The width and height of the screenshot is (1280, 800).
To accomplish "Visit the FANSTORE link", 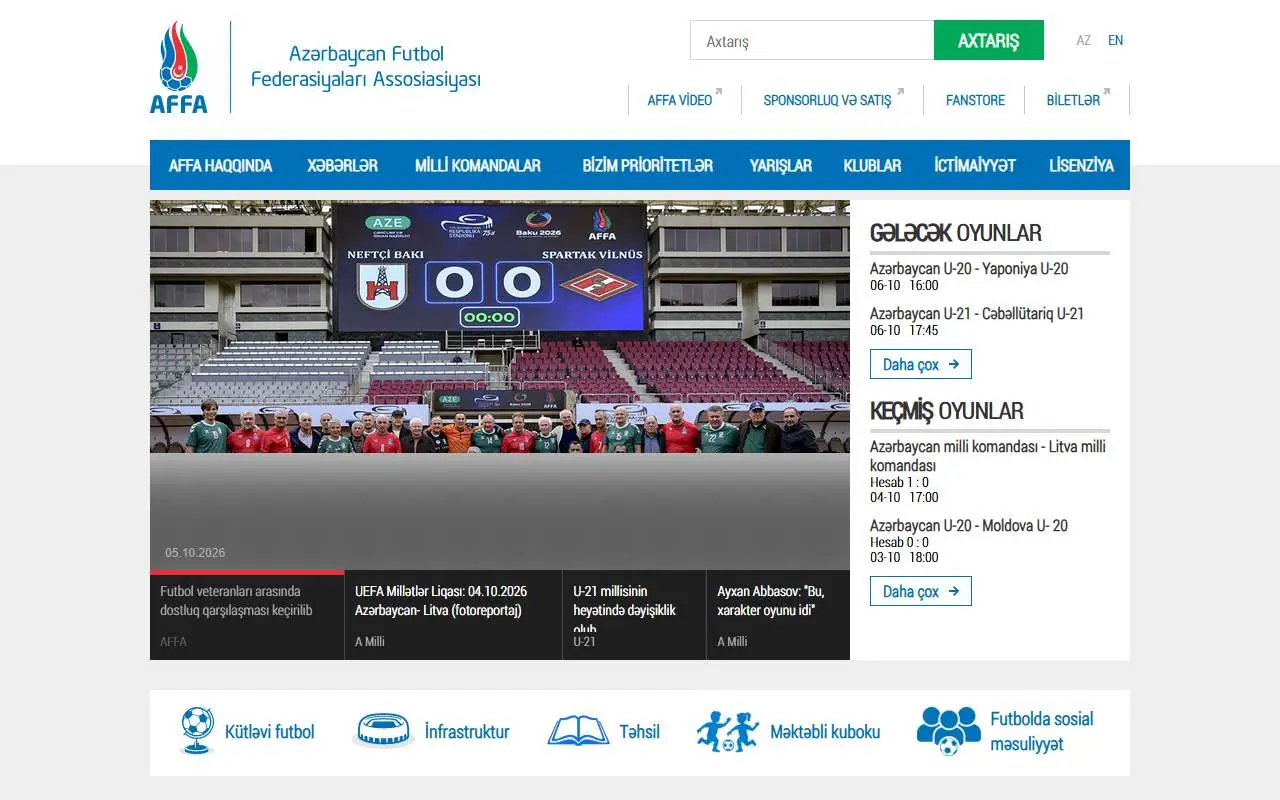I will pyautogui.click(x=975, y=100).
